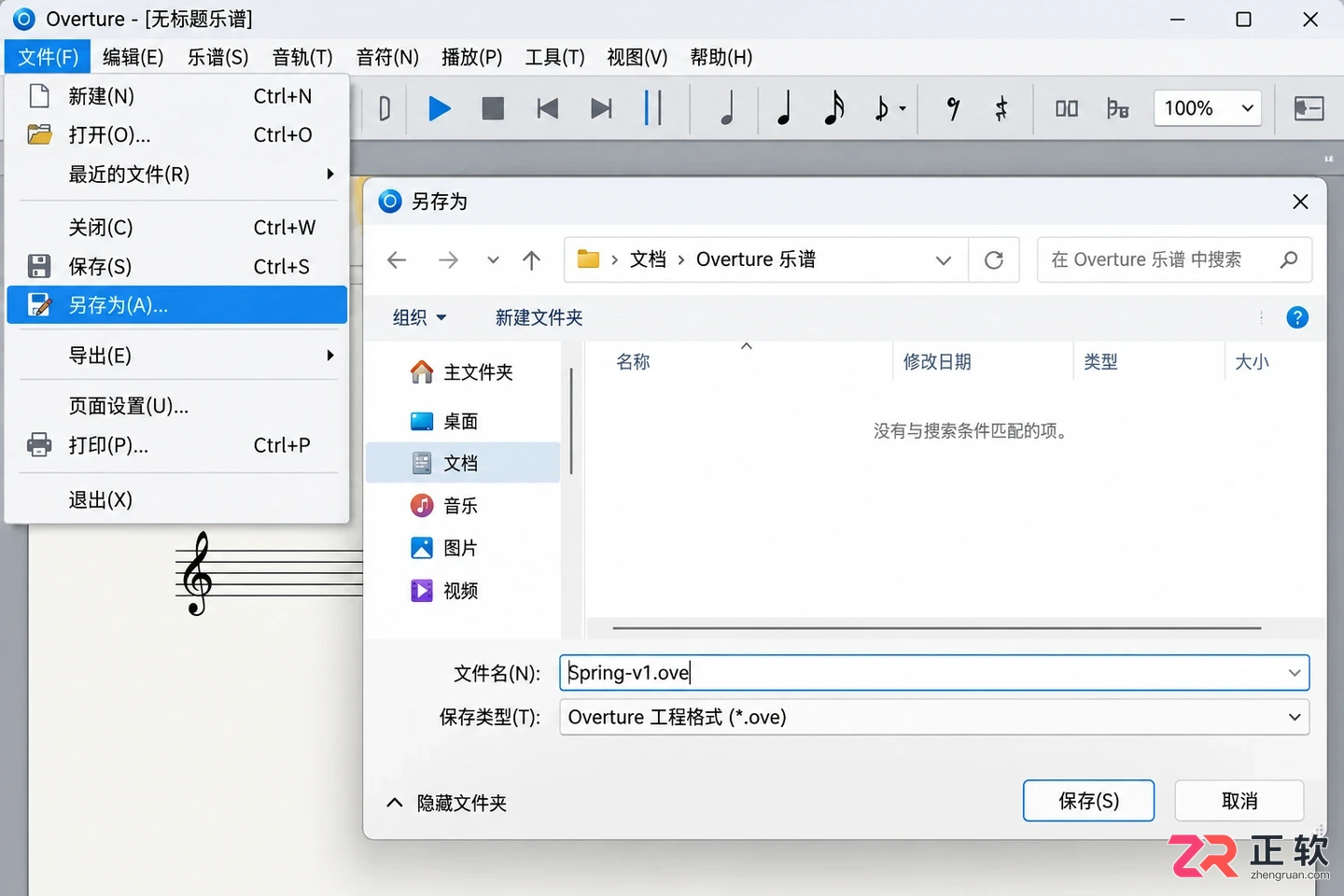1344x896 pixels.
Task: Open the 组织 dropdown menu
Action: pos(419,318)
